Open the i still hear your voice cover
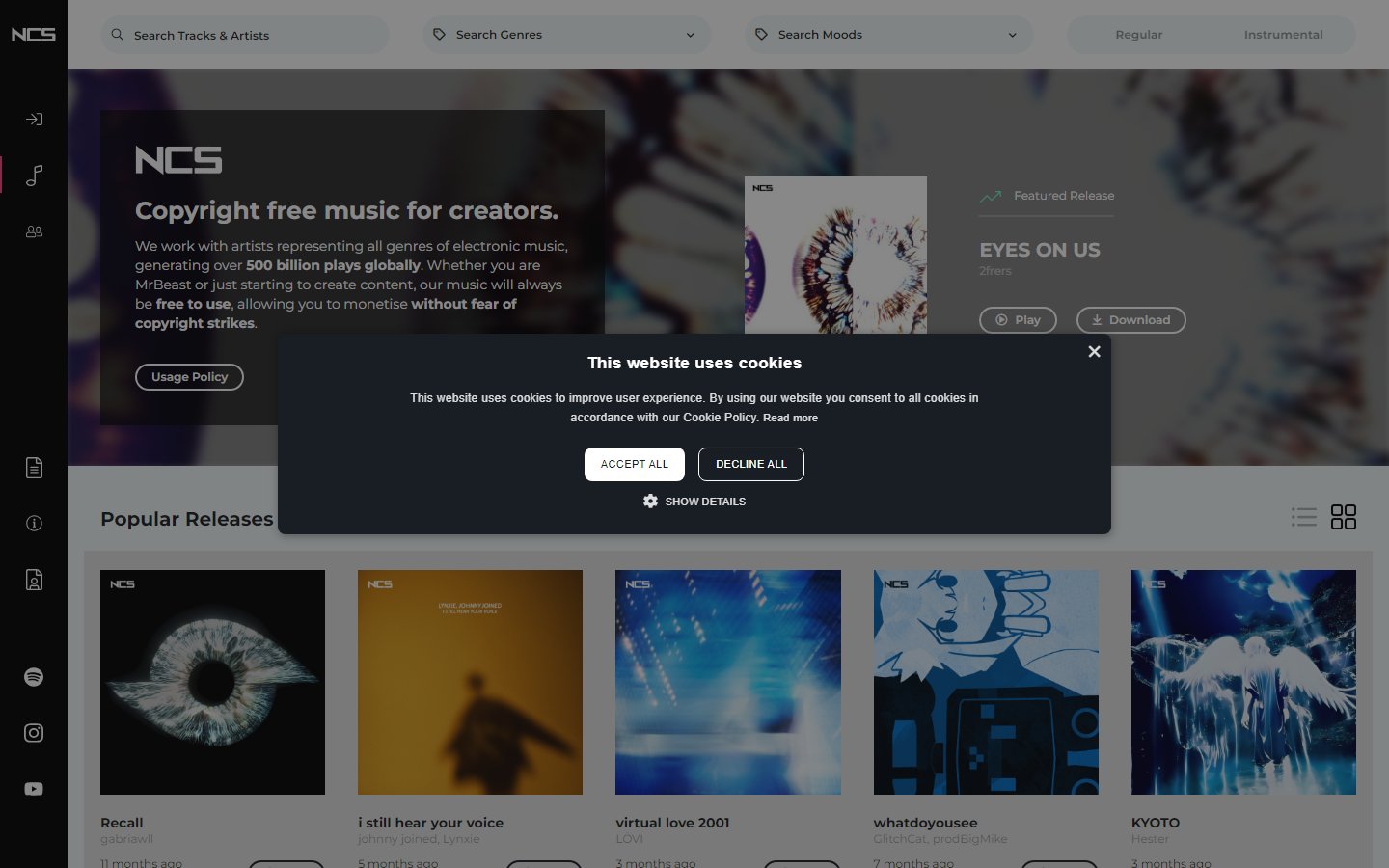Image resolution: width=1389 pixels, height=868 pixels. (x=470, y=682)
